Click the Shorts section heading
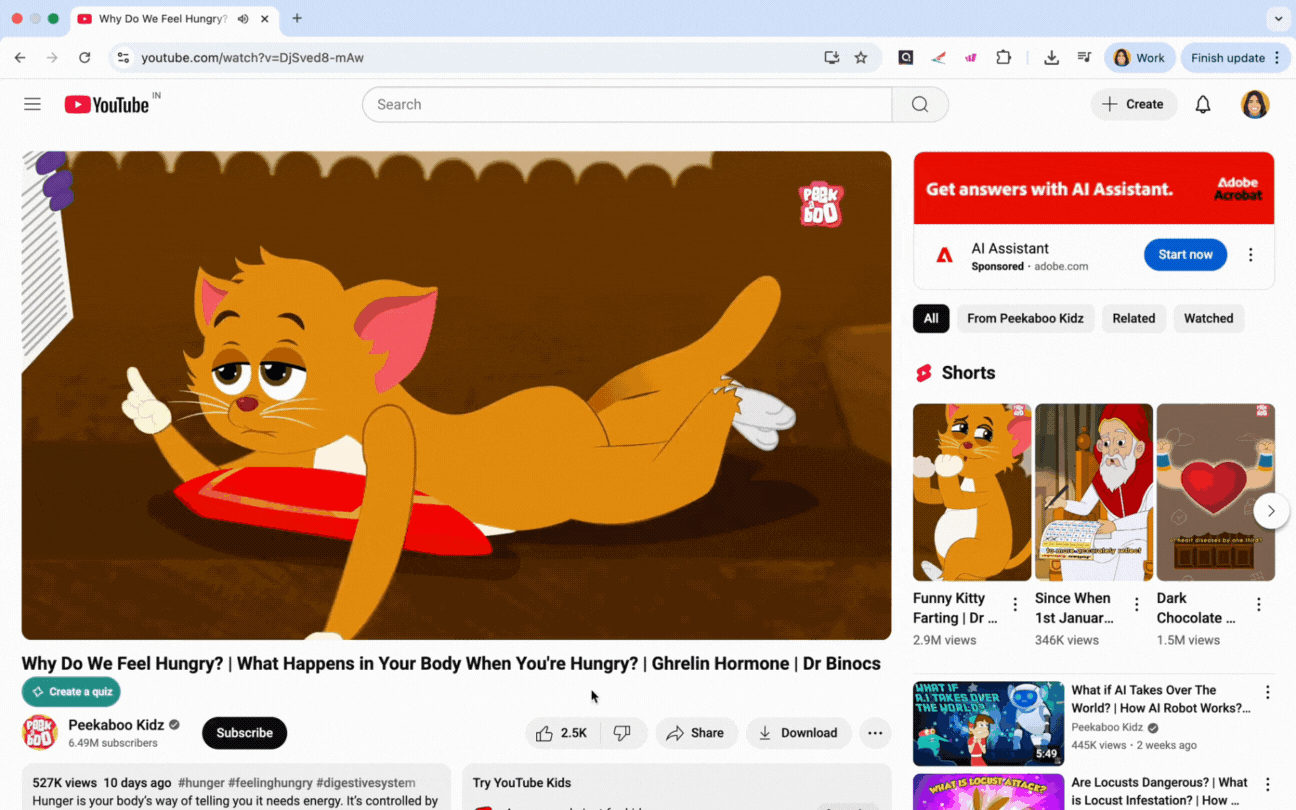The height and width of the screenshot is (810, 1296). pos(968,373)
